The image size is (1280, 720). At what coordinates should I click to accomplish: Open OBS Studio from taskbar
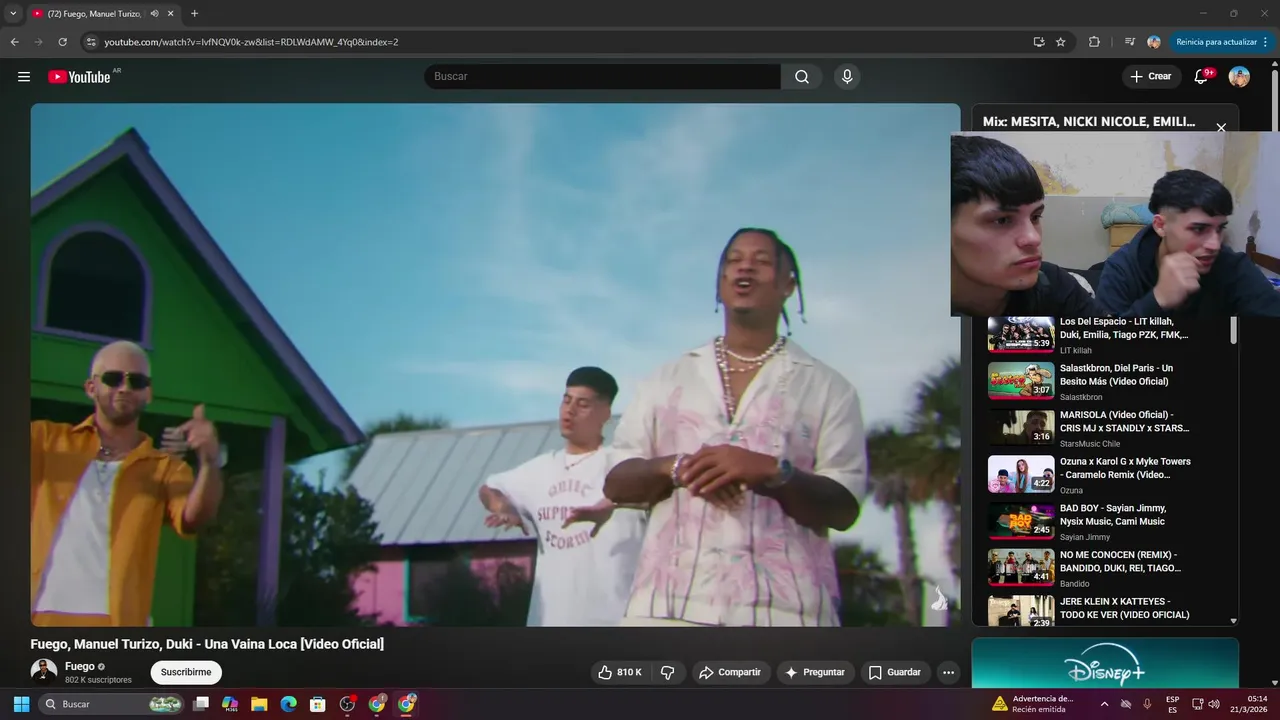pyautogui.click(x=347, y=704)
